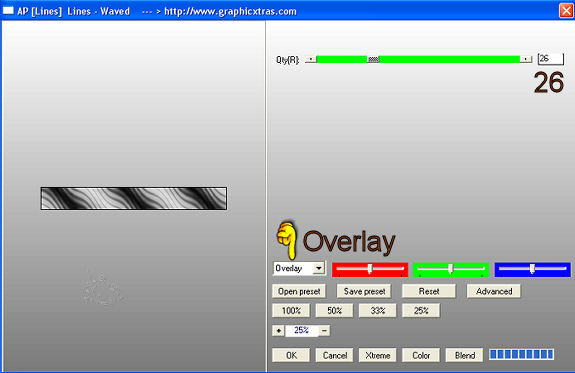Click the plus zoom stepper button
The image size is (575, 373).
(x=278, y=330)
